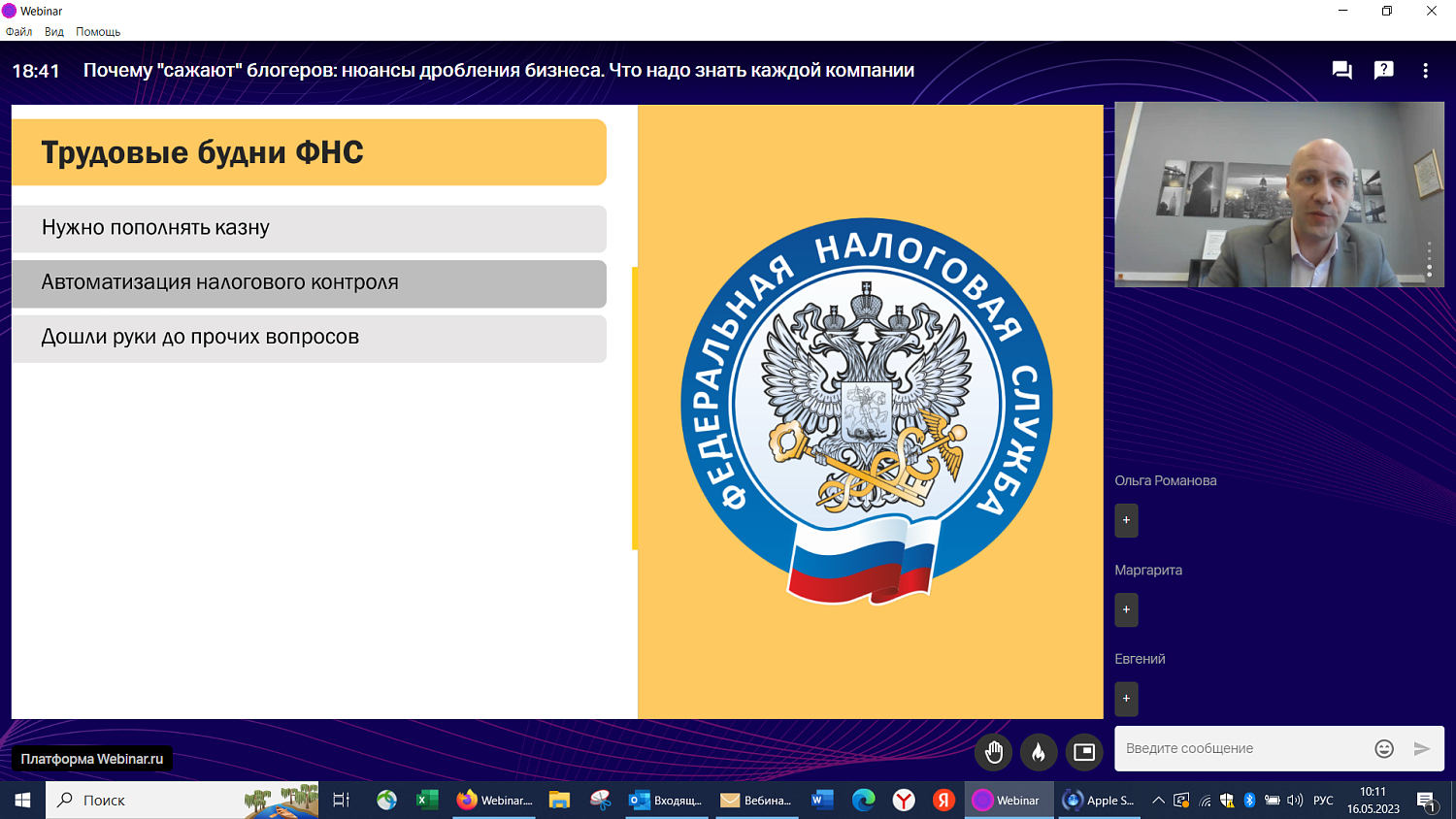Open the questions icon in header
Screen dimensions: 1456x819
click(1384, 70)
